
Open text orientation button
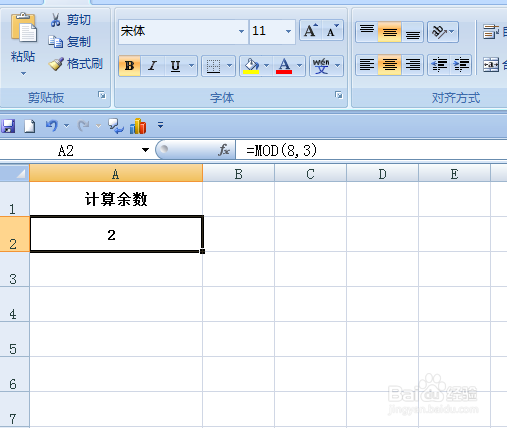click(443, 32)
